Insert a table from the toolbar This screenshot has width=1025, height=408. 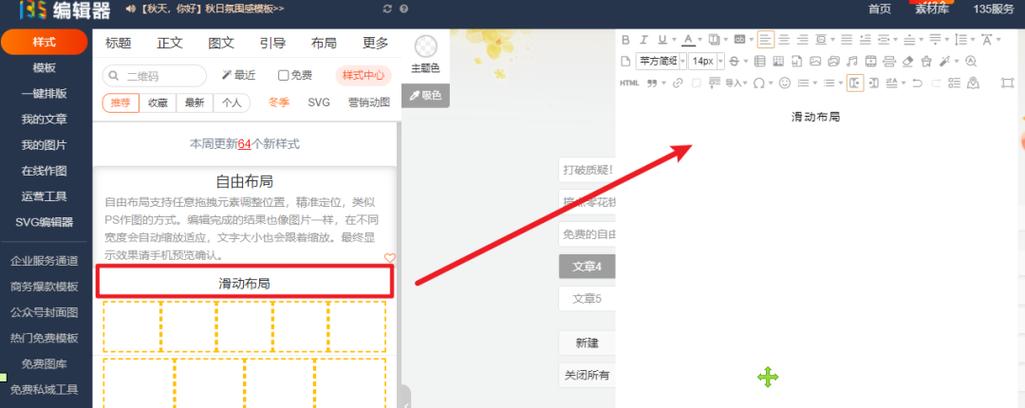[760, 61]
